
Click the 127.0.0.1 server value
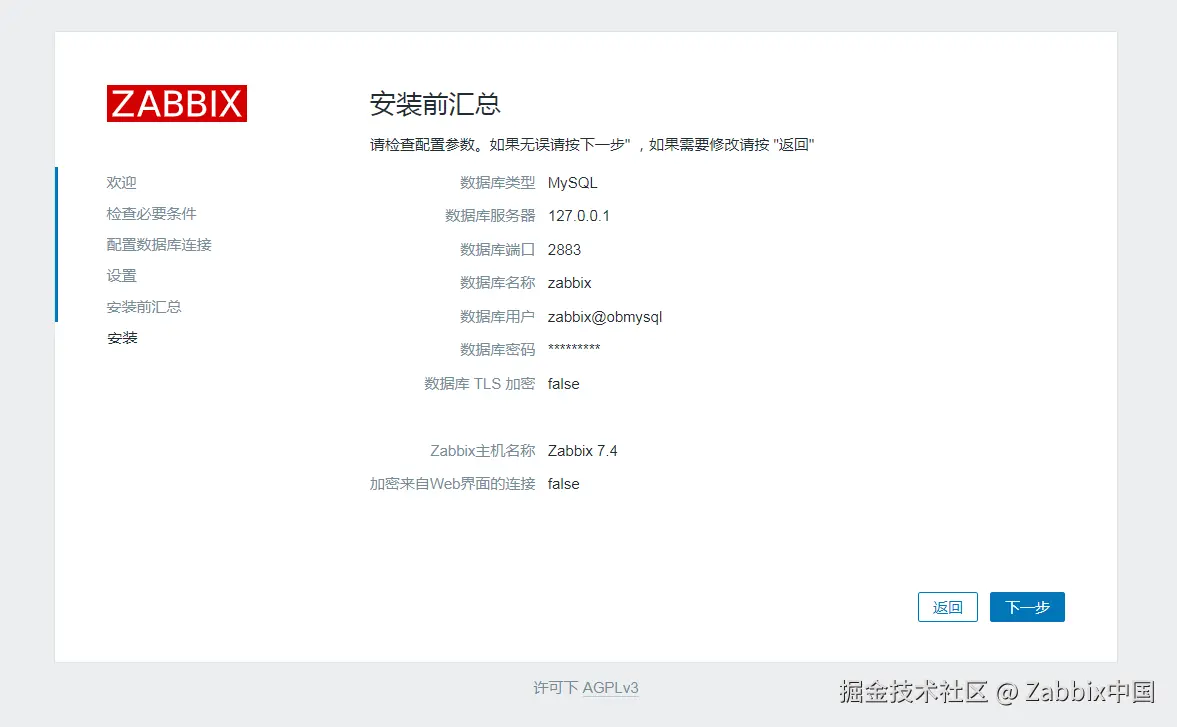point(579,216)
